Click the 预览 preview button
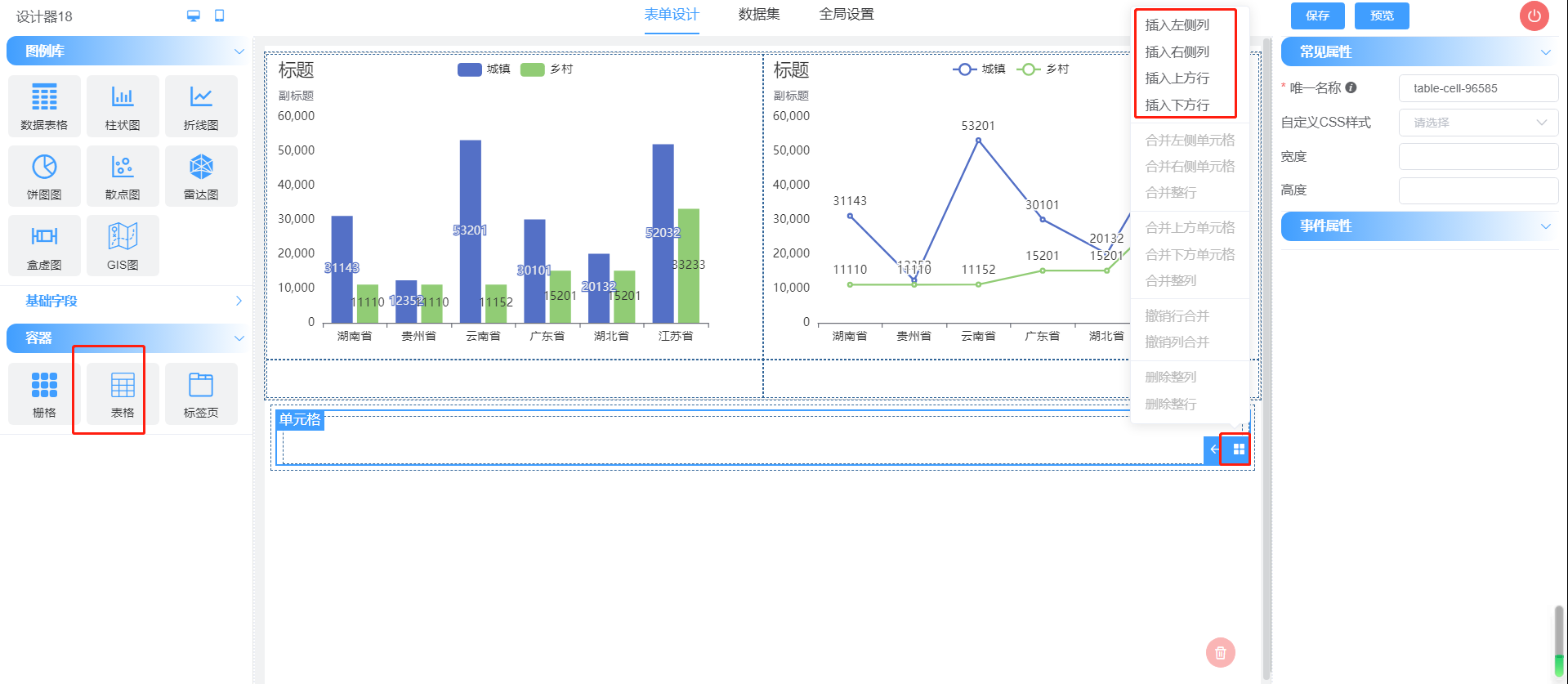This screenshot has height=684, width=1568. coord(1382,16)
